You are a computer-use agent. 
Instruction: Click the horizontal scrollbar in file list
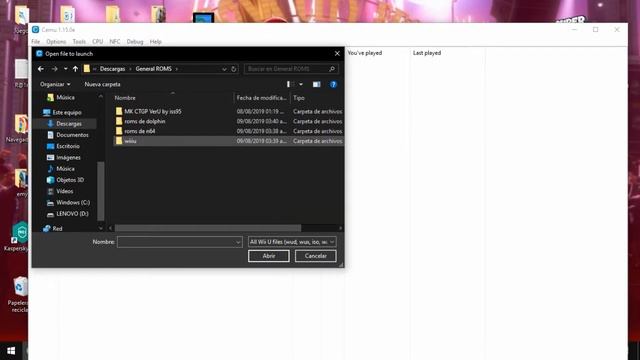point(208,228)
